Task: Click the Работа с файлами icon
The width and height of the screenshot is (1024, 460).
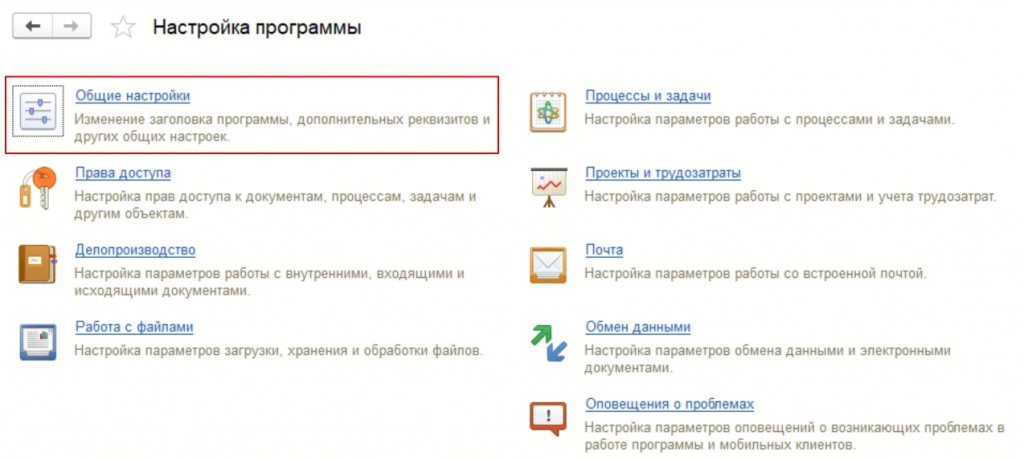Action: pos(38,341)
